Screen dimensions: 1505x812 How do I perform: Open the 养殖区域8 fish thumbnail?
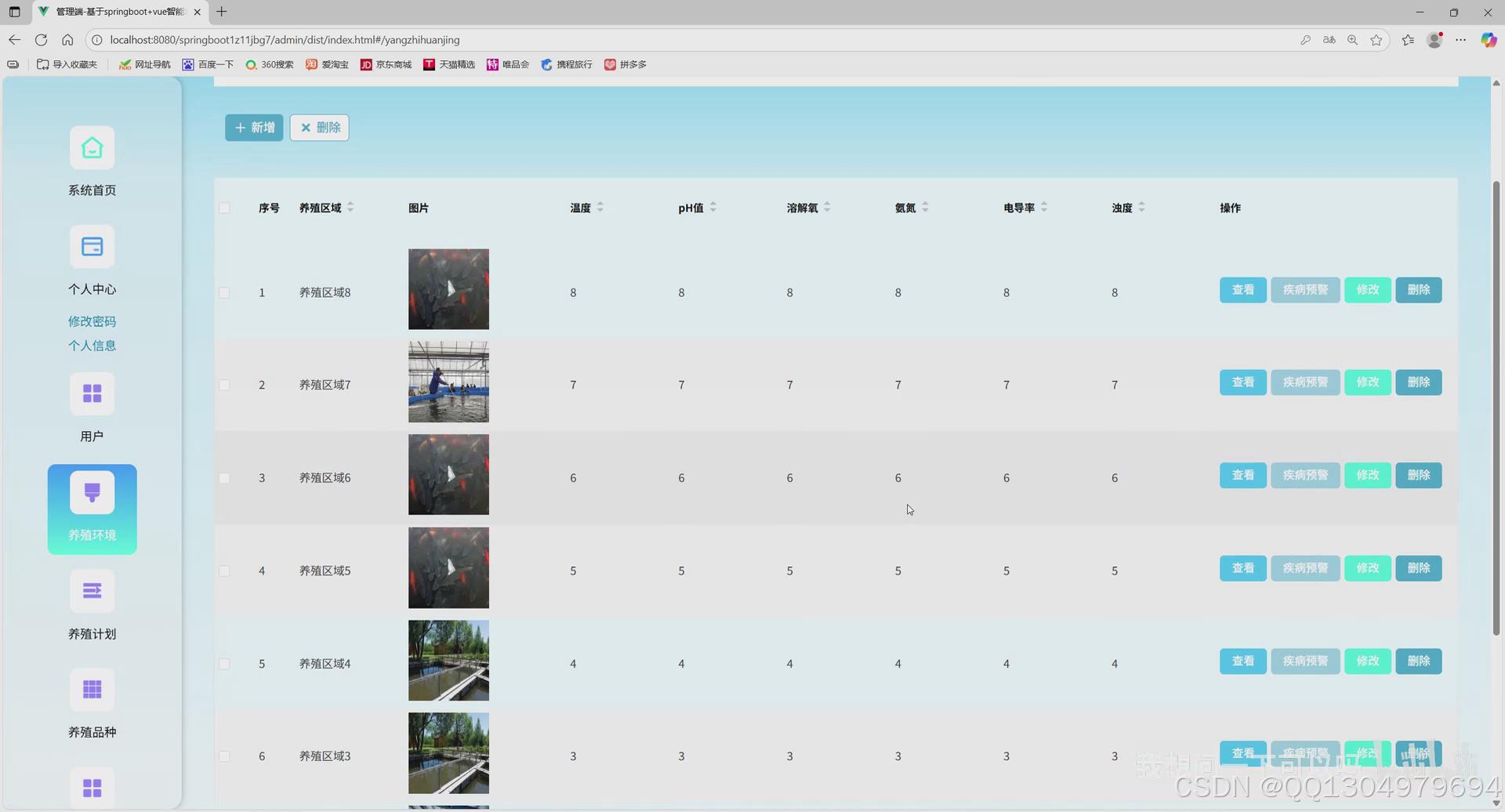tap(448, 289)
